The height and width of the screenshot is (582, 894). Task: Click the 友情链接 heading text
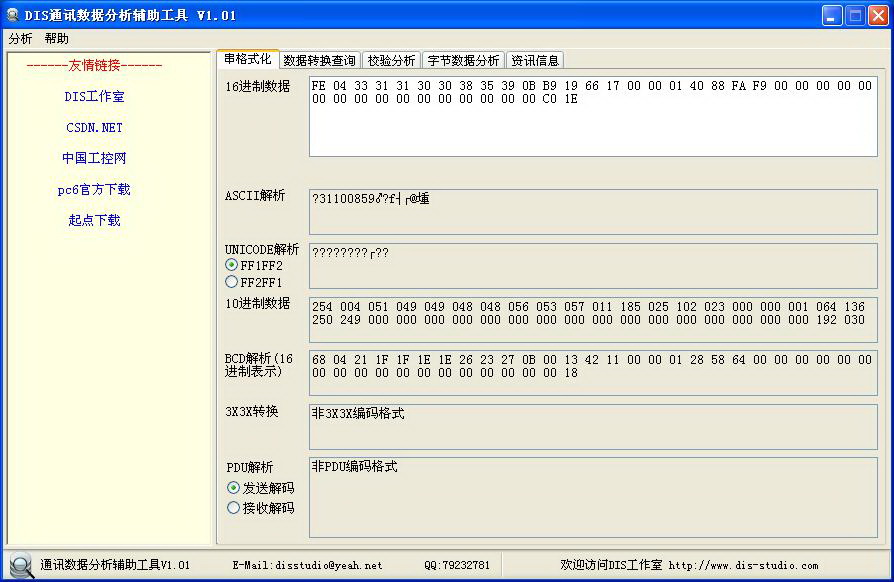click(x=94, y=66)
